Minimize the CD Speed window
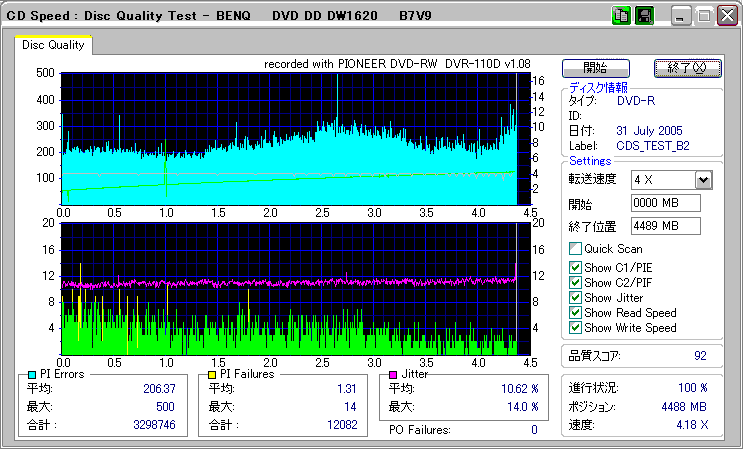The height and width of the screenshot is (449, 743). (681, 16)
